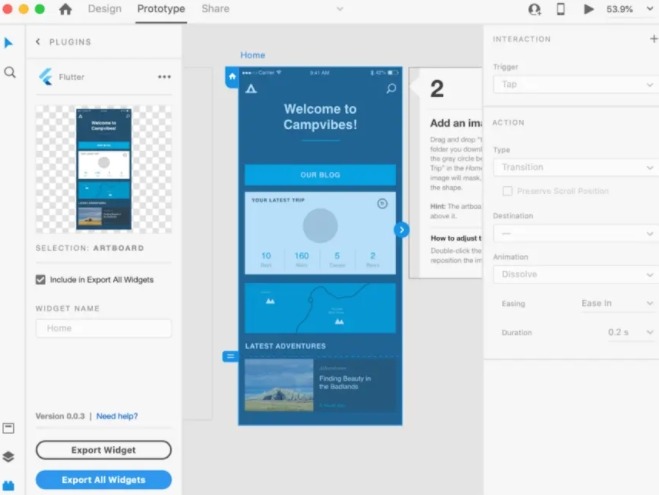Click the blue prototype connector arrow handle
This screenshot has width=659, height=495.
[402, 230]
